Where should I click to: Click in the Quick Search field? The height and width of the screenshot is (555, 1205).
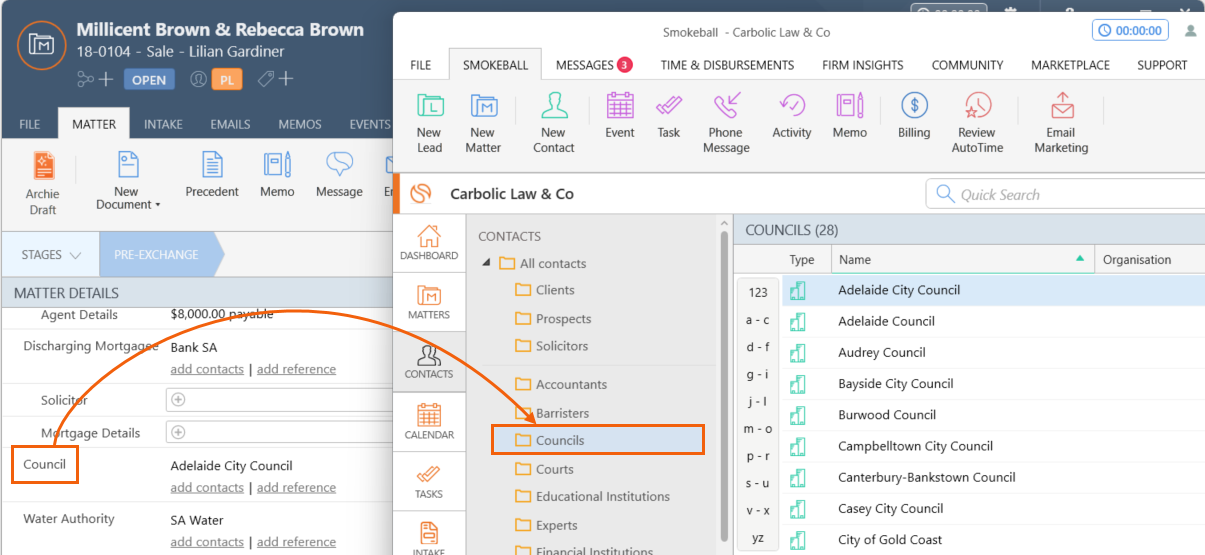coord(1065,194)
